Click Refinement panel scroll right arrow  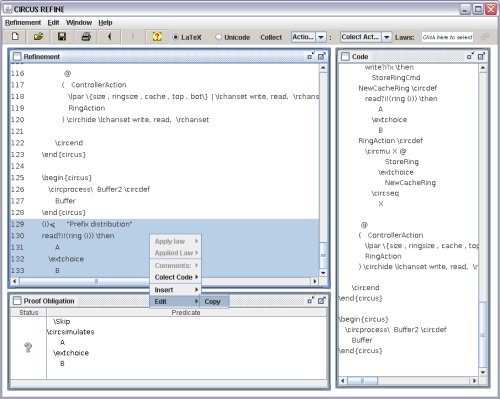click(314, 281)
